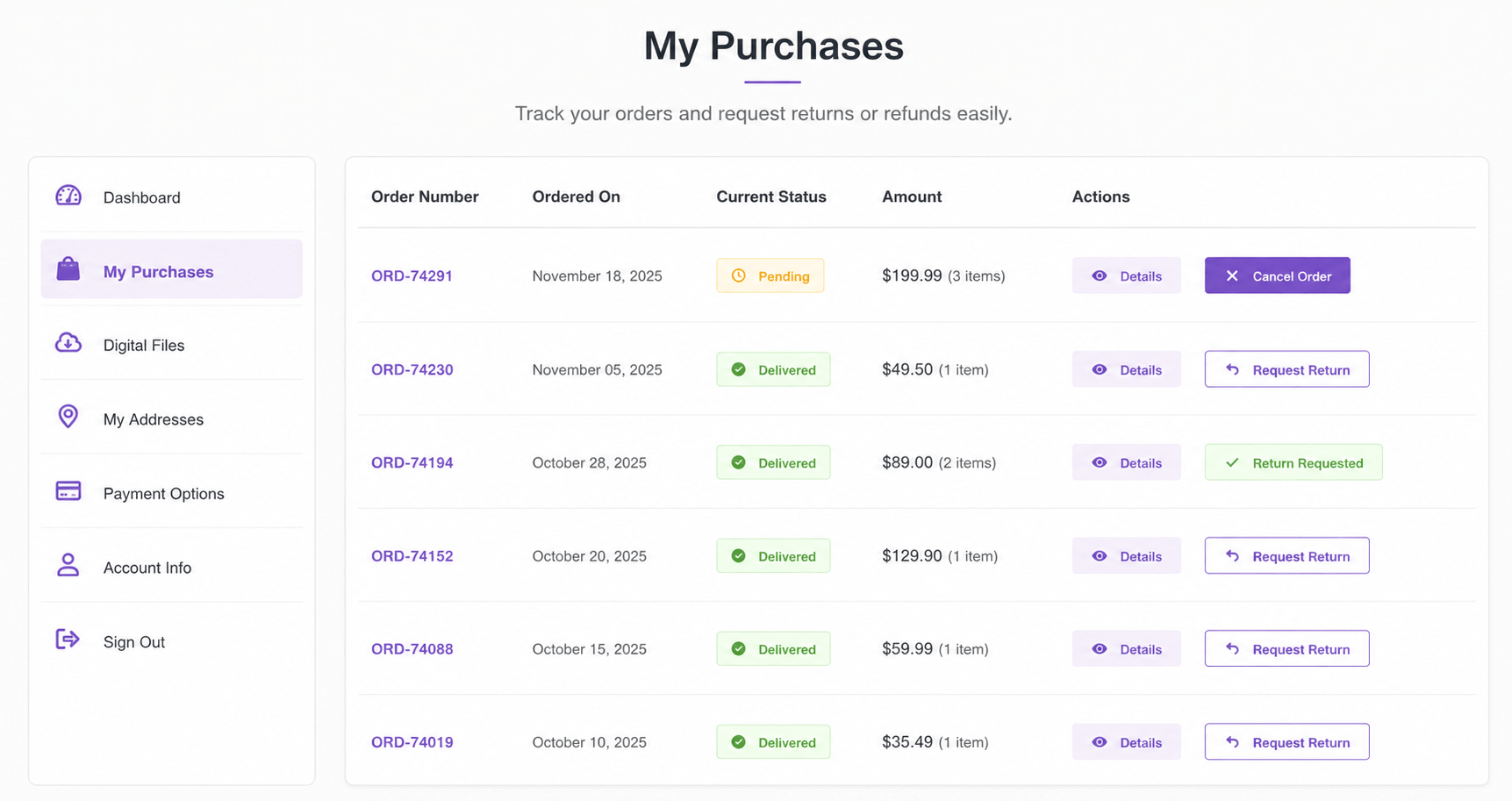This screenshot has width=1512, height=801.
Task: Request Return for $35.49 order
Action: point(1286,742)
